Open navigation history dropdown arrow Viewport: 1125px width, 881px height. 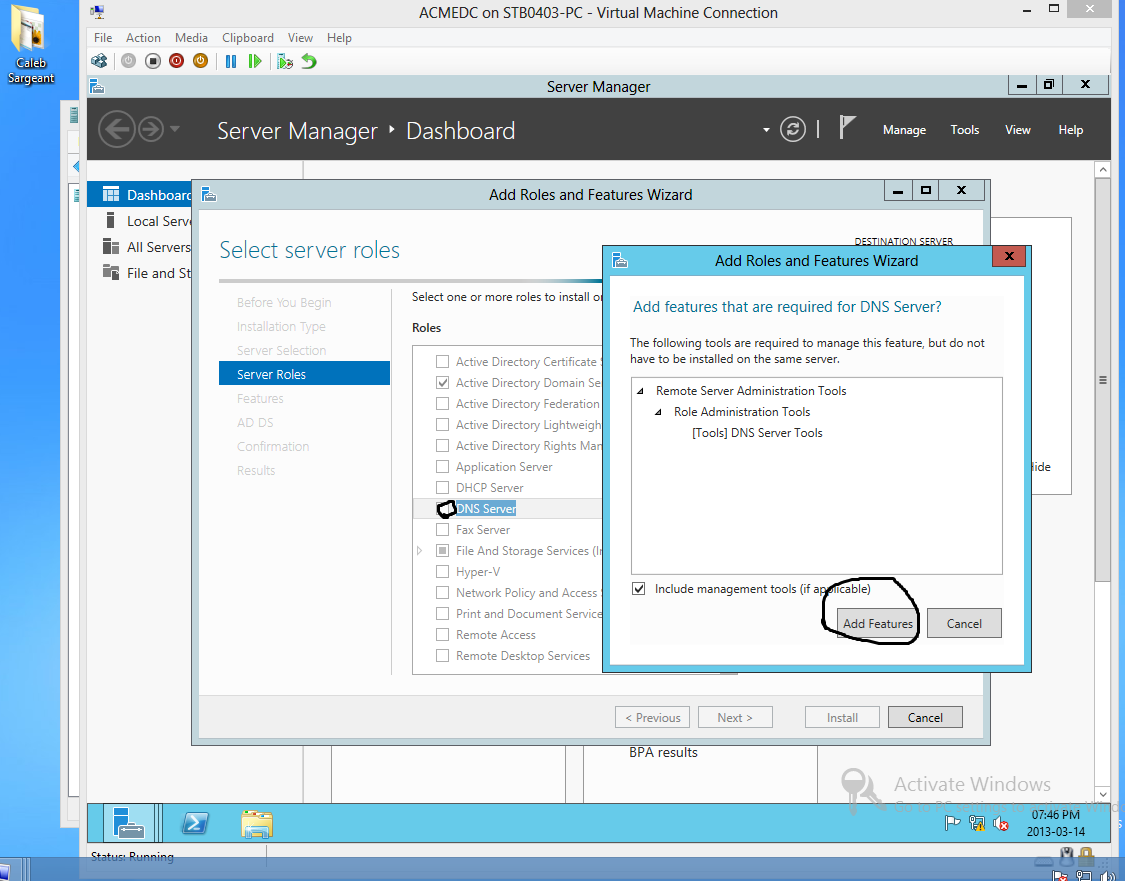pyautogui.click(x=175, y=130)
